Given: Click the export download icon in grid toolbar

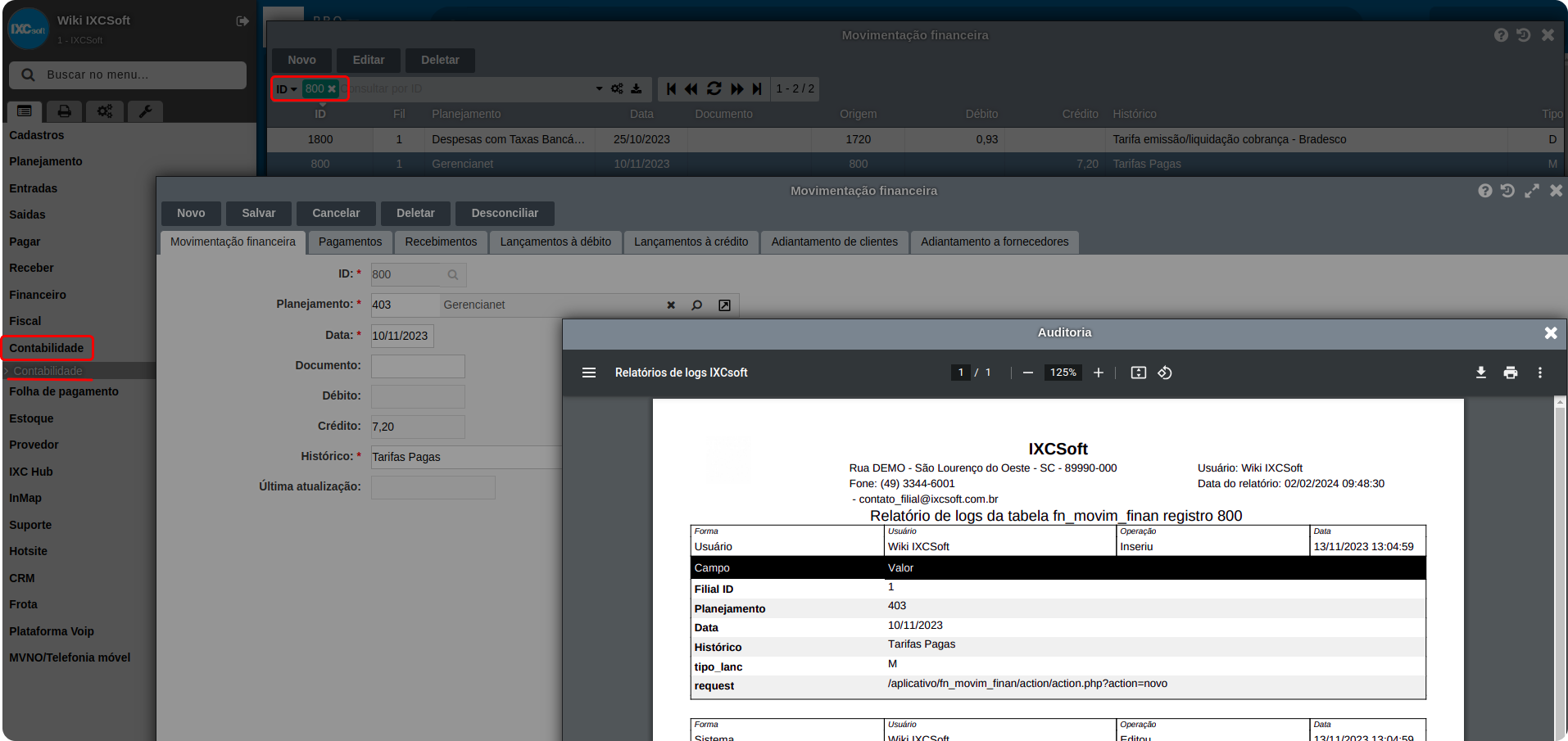Looking at the screenshot, I should point(637,88).
